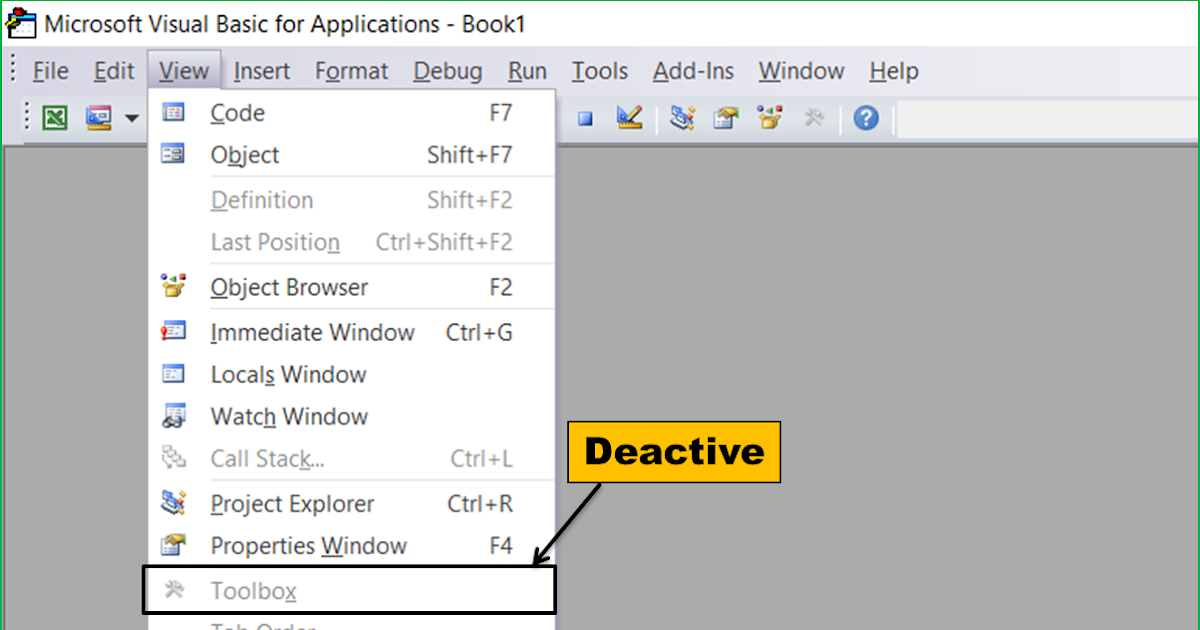The width and height of the screenshot is (1200, 630).
Task: Select the Last Position menu entry
Action: pyautogui.click(x=351, y=242)
